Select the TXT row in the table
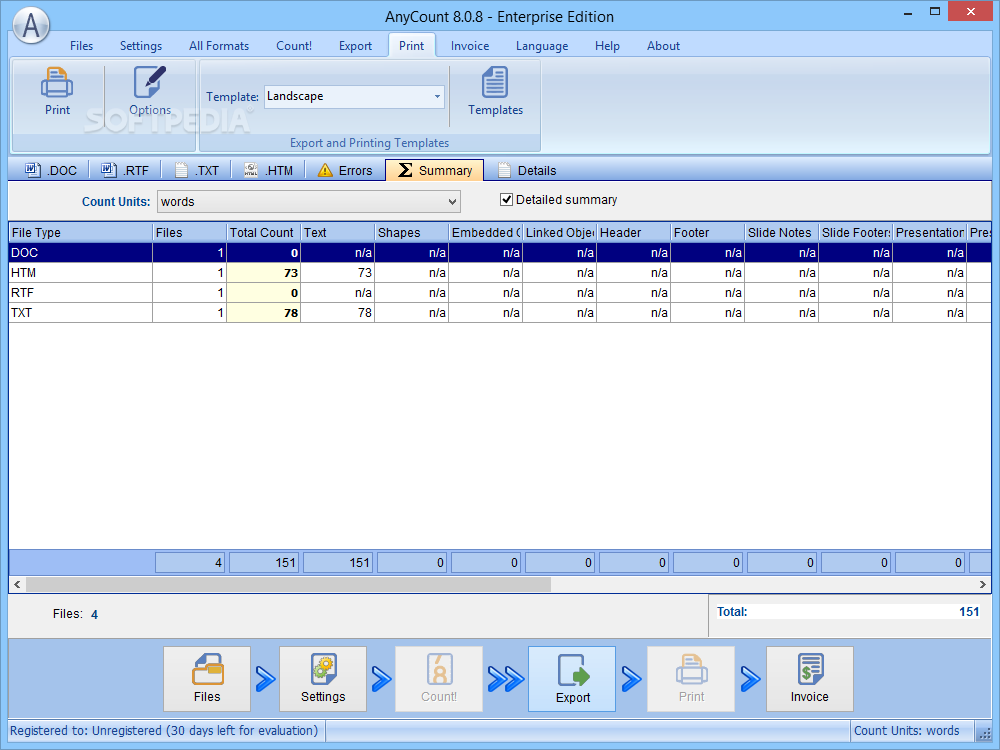Viewport: 1000px width, 750px height. click(x=500, y=312)
